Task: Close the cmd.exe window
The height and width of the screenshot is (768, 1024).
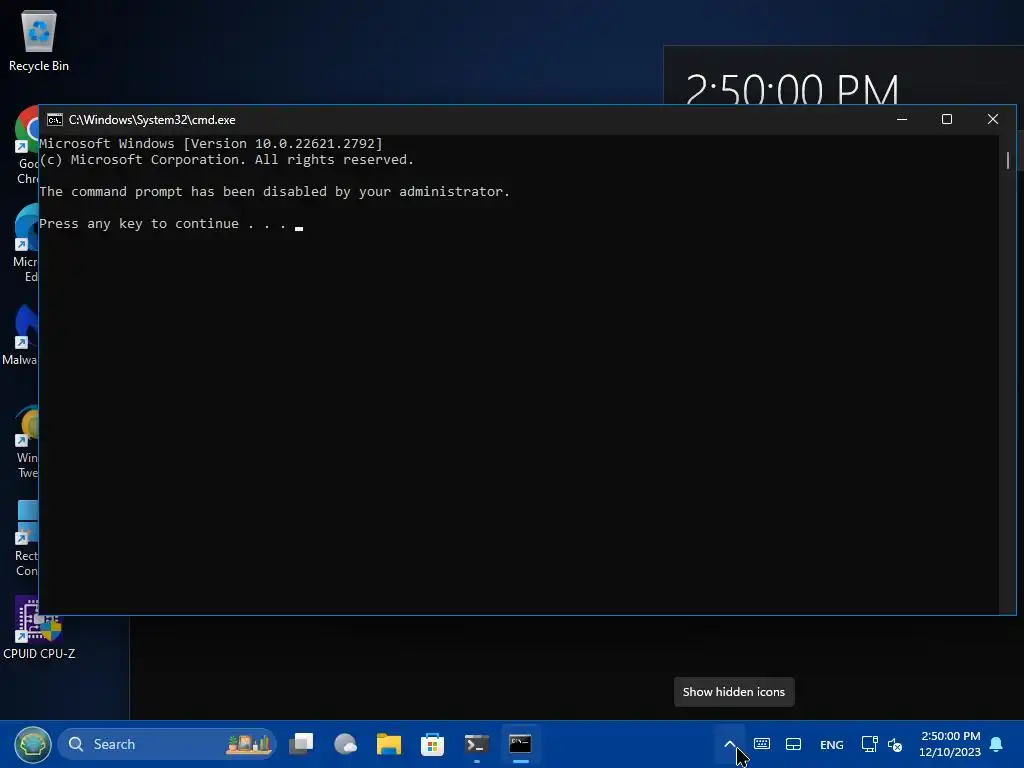Action: coord(993,120)
